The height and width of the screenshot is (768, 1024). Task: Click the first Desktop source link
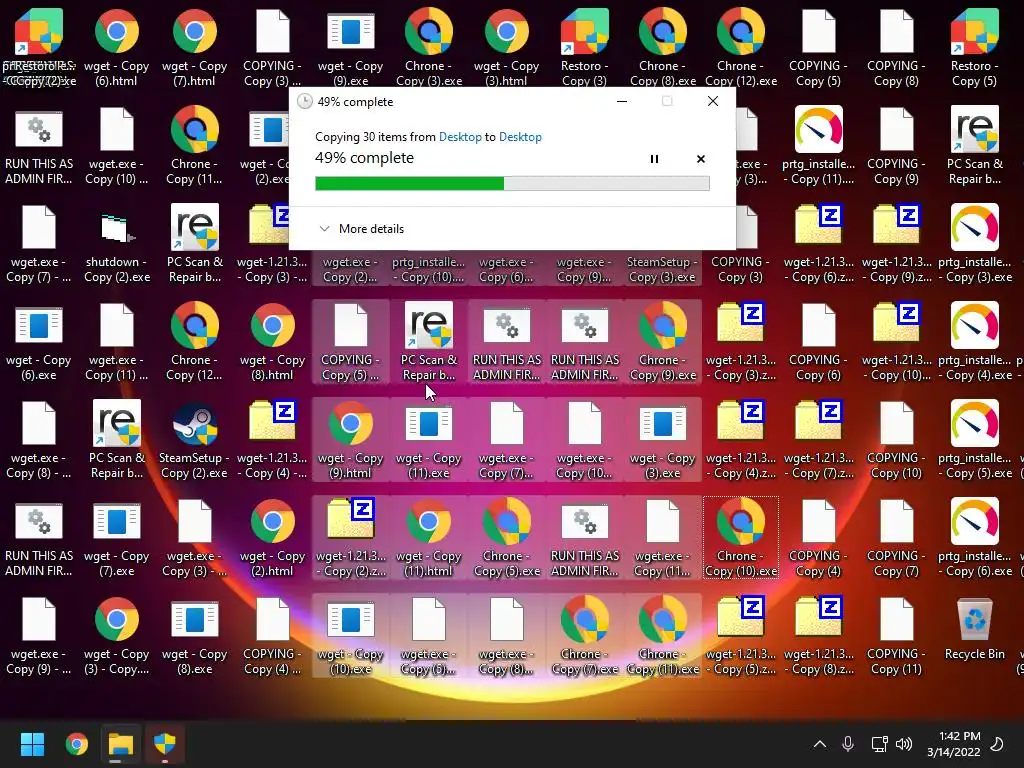point(460,136)
